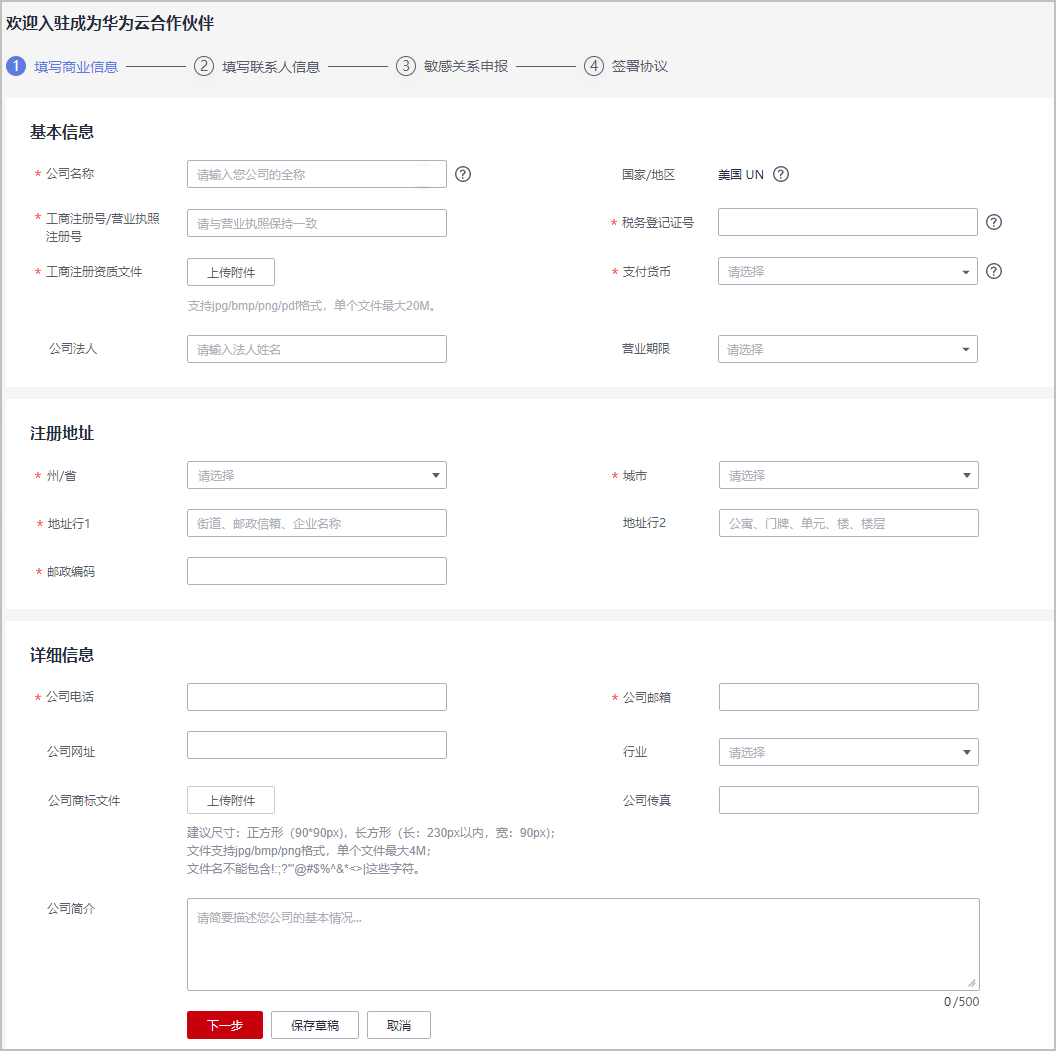
Task: Click the 文件支持jpg/bmp/png格式 size hint
Action: (309, 851)
